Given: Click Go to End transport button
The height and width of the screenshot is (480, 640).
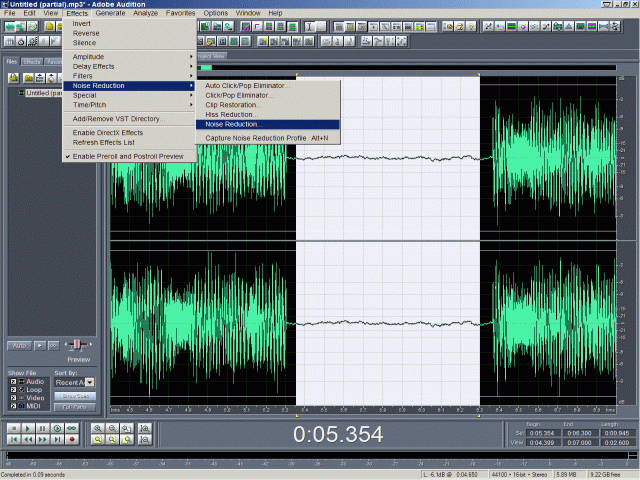Looking at the screenshot, I should tap(57, 440).
